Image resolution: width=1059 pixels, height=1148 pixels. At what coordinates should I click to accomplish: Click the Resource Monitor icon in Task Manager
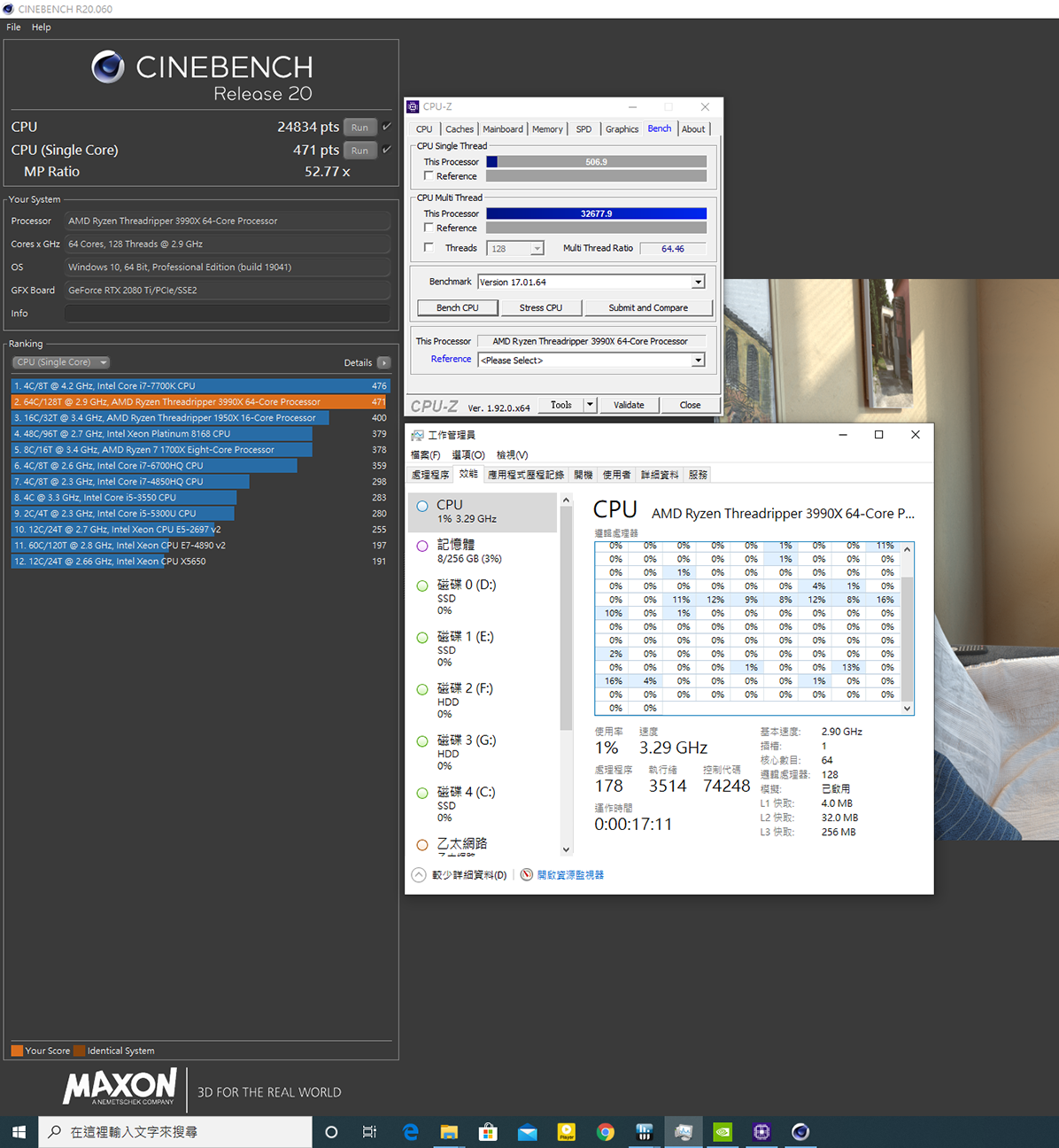point(527,874)
